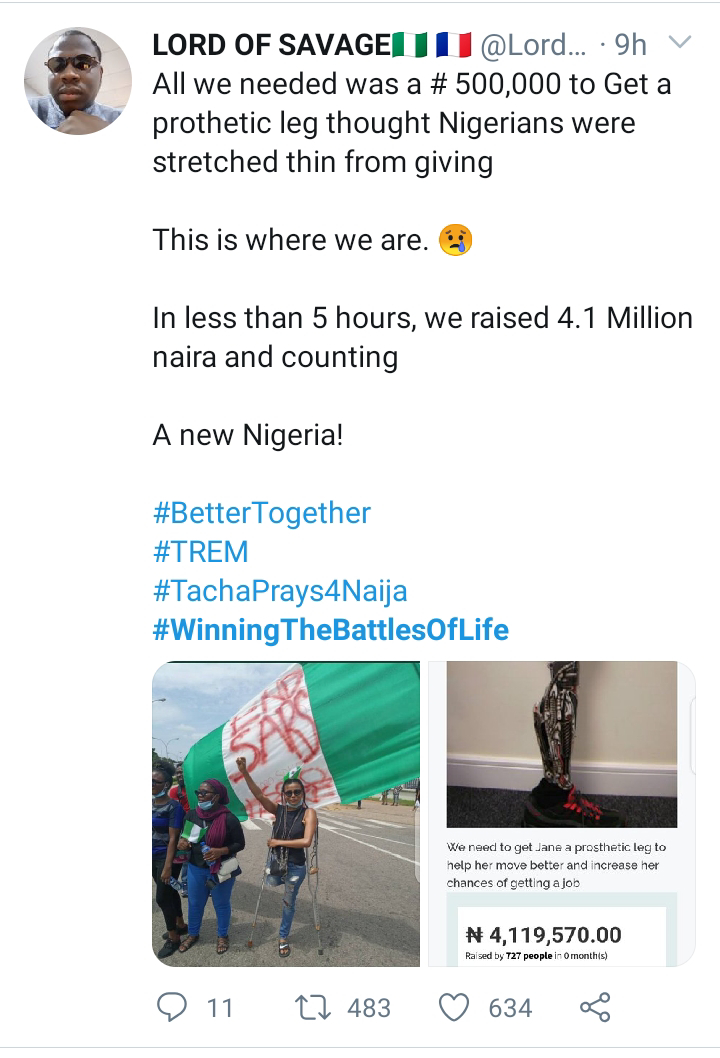
Task: Open the #BetterTogether hashtag
Action: (x=262, y=513)
